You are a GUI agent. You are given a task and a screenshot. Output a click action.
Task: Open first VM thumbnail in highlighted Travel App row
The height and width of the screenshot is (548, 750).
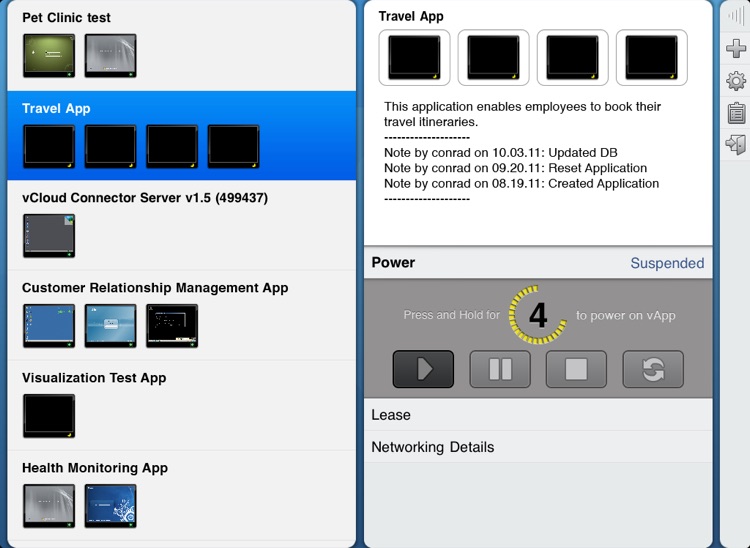49,146
